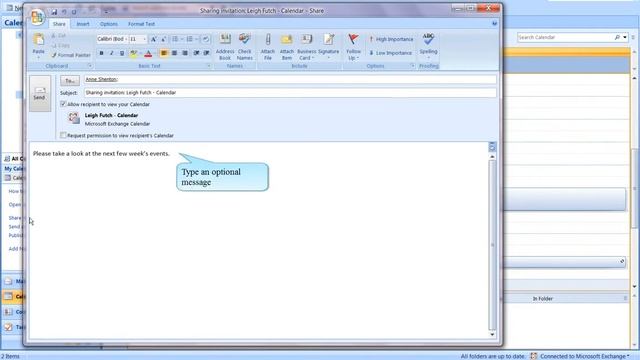
Task: Click the Search Calendar box
Action: [x=565, y=37]
